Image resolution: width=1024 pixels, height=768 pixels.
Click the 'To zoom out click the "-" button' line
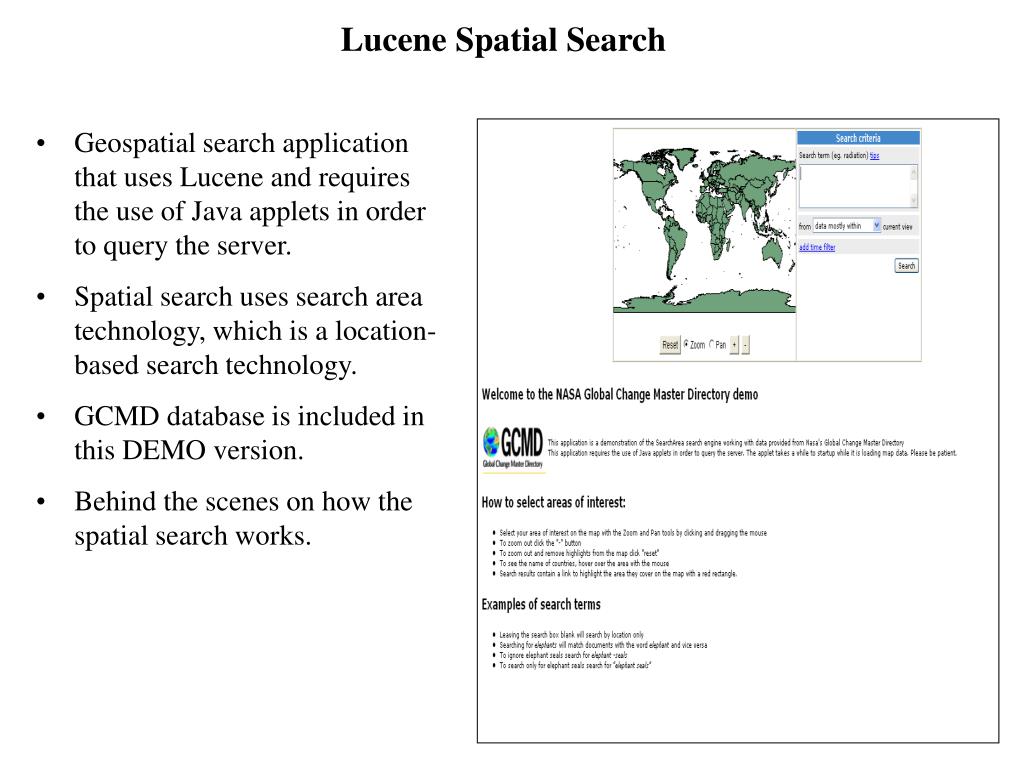click(x=540, y=543)
